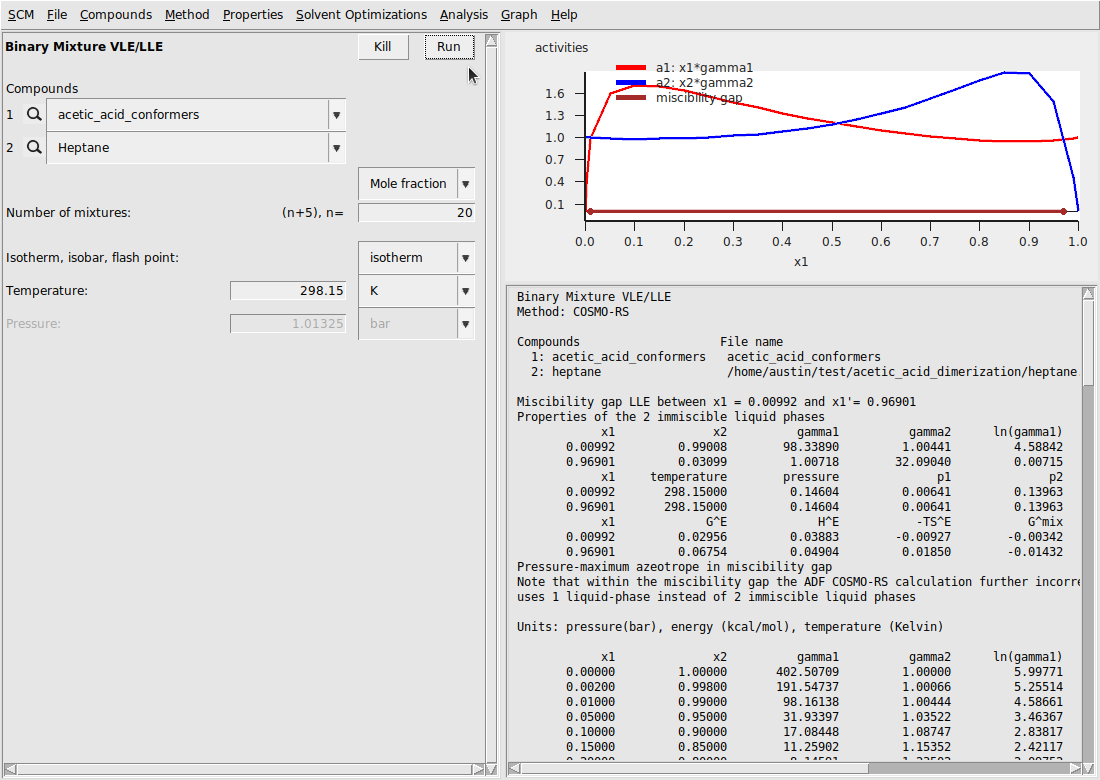This screenshot has height=780, width=1100.
Task: Click the heptane file path in output
Action: [x=902, y=372]
